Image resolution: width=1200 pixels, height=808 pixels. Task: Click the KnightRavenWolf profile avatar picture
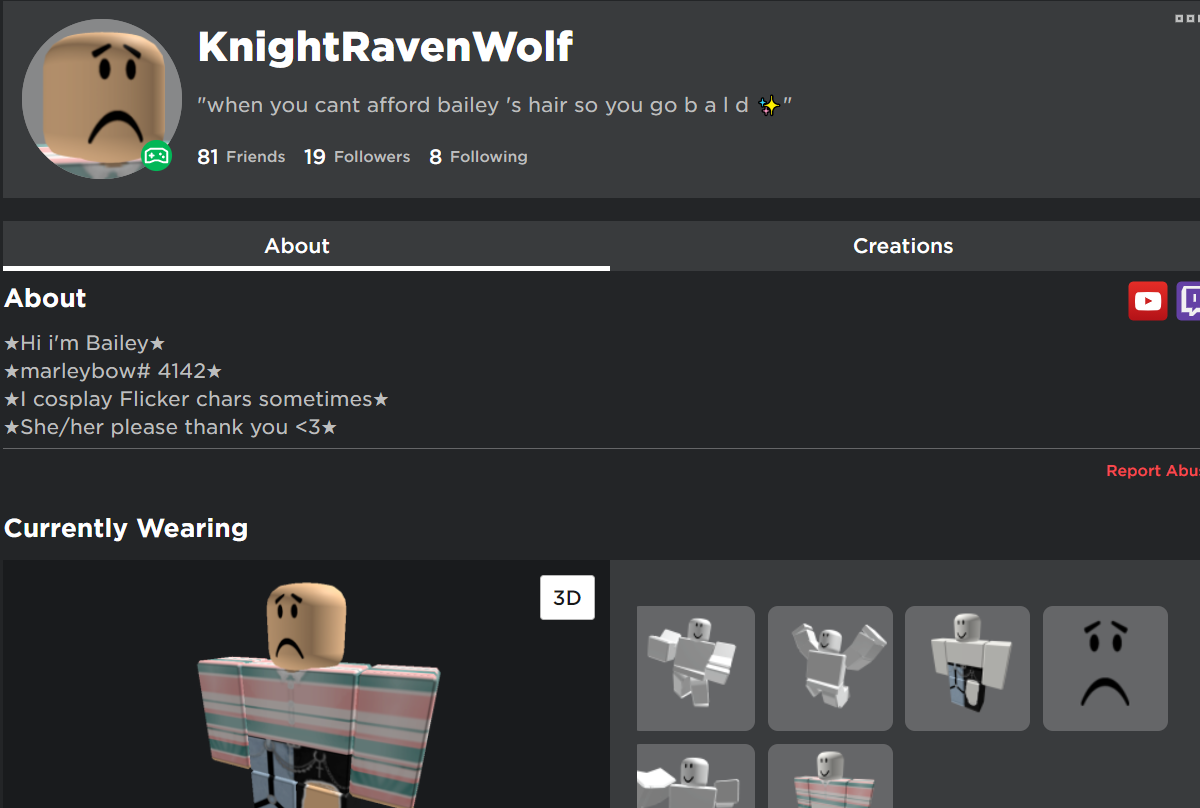point(102,100)
